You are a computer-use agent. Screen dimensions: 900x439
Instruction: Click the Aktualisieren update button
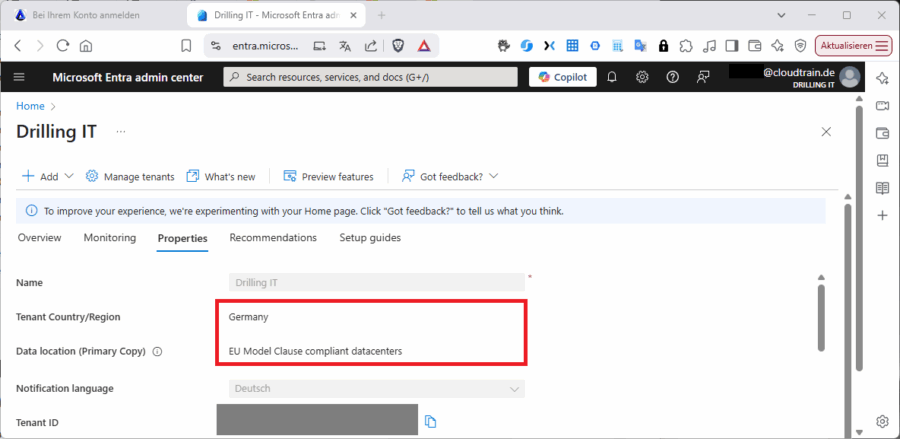[854, 46]
